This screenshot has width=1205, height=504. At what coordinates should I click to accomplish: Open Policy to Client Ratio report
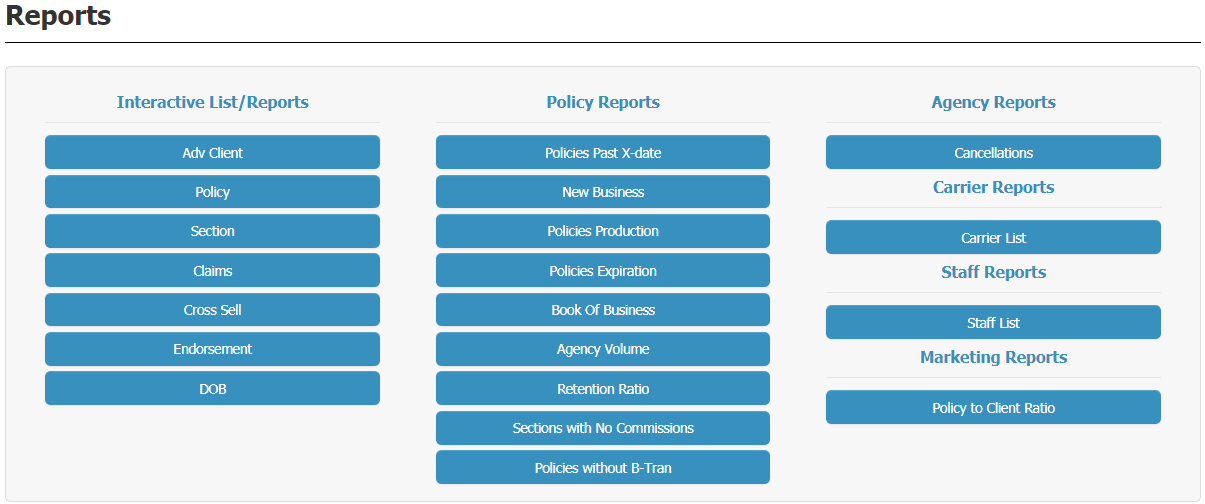(x=993, y=408)
